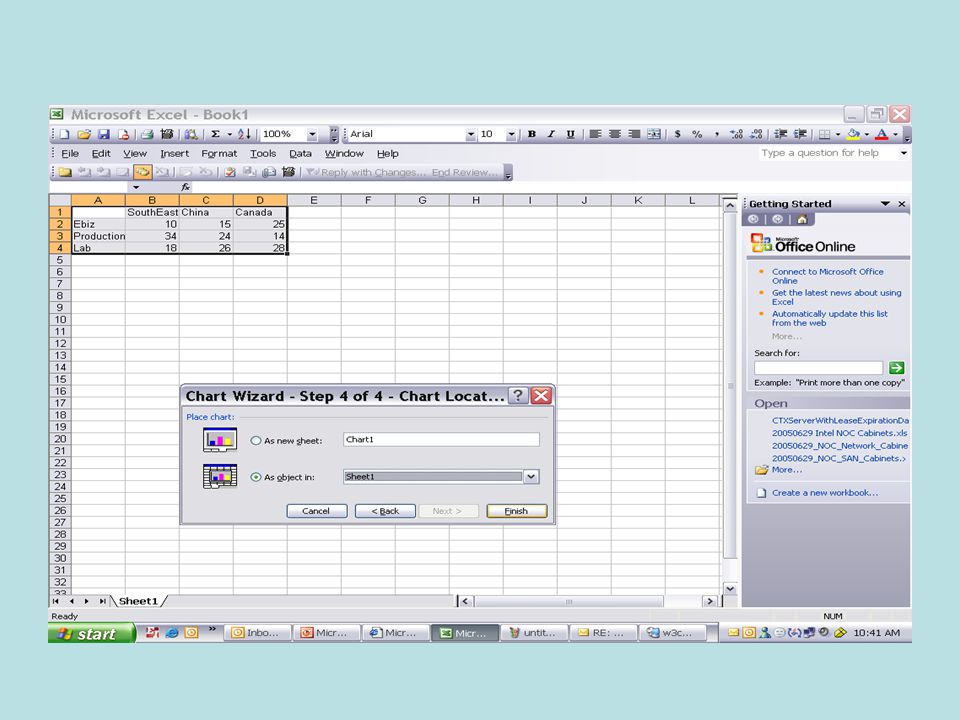960x720 pixels.
Task: Switch to 'w3c...' taskbar window
Action: [672, 633]
